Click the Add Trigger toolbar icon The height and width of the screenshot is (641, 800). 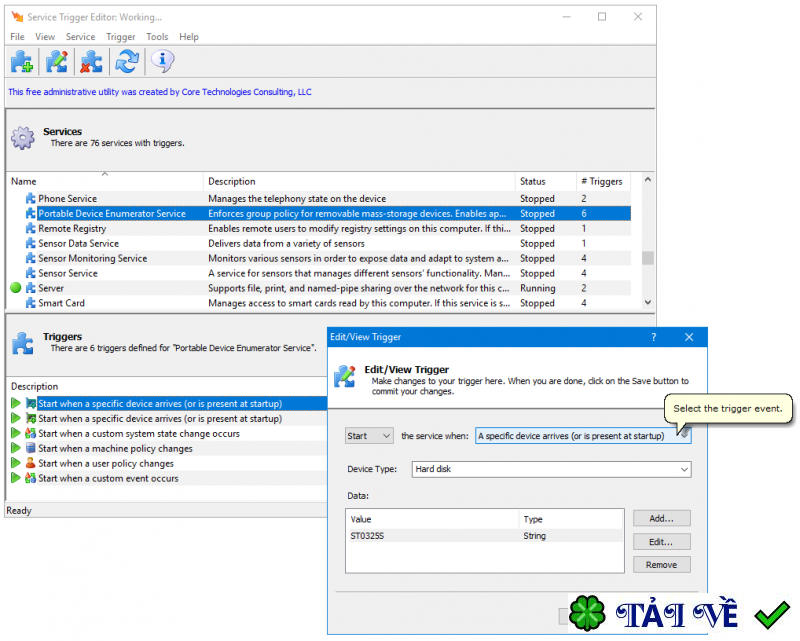click(x=22, y=62)
